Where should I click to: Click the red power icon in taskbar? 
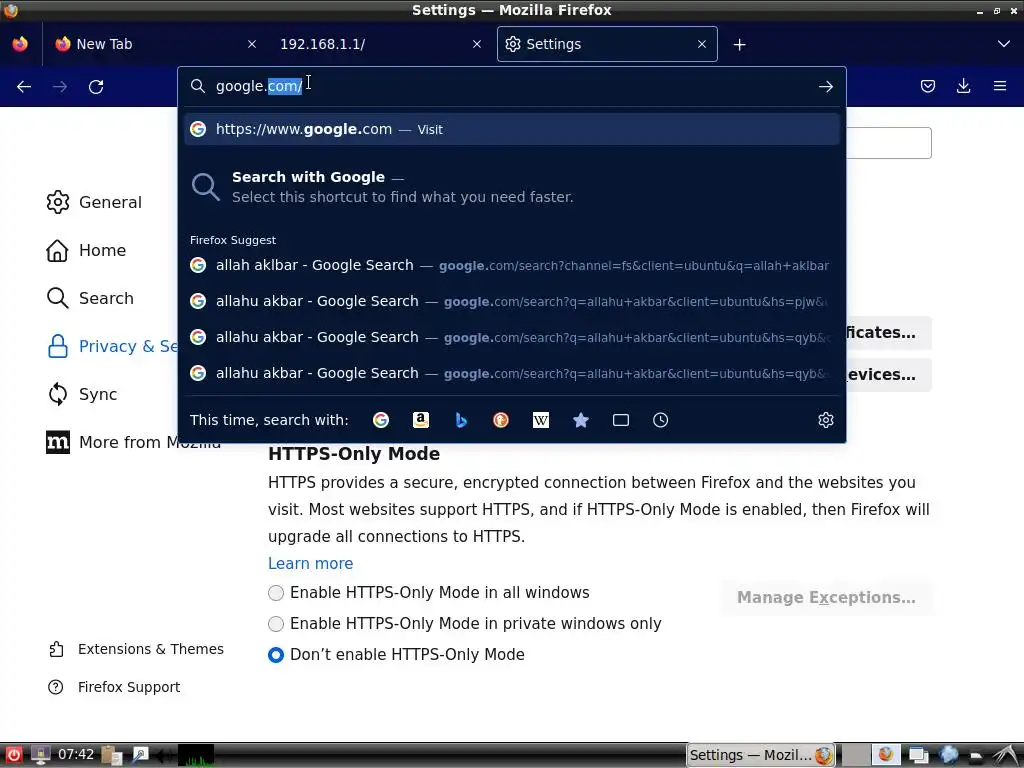[x=13, y=755]
